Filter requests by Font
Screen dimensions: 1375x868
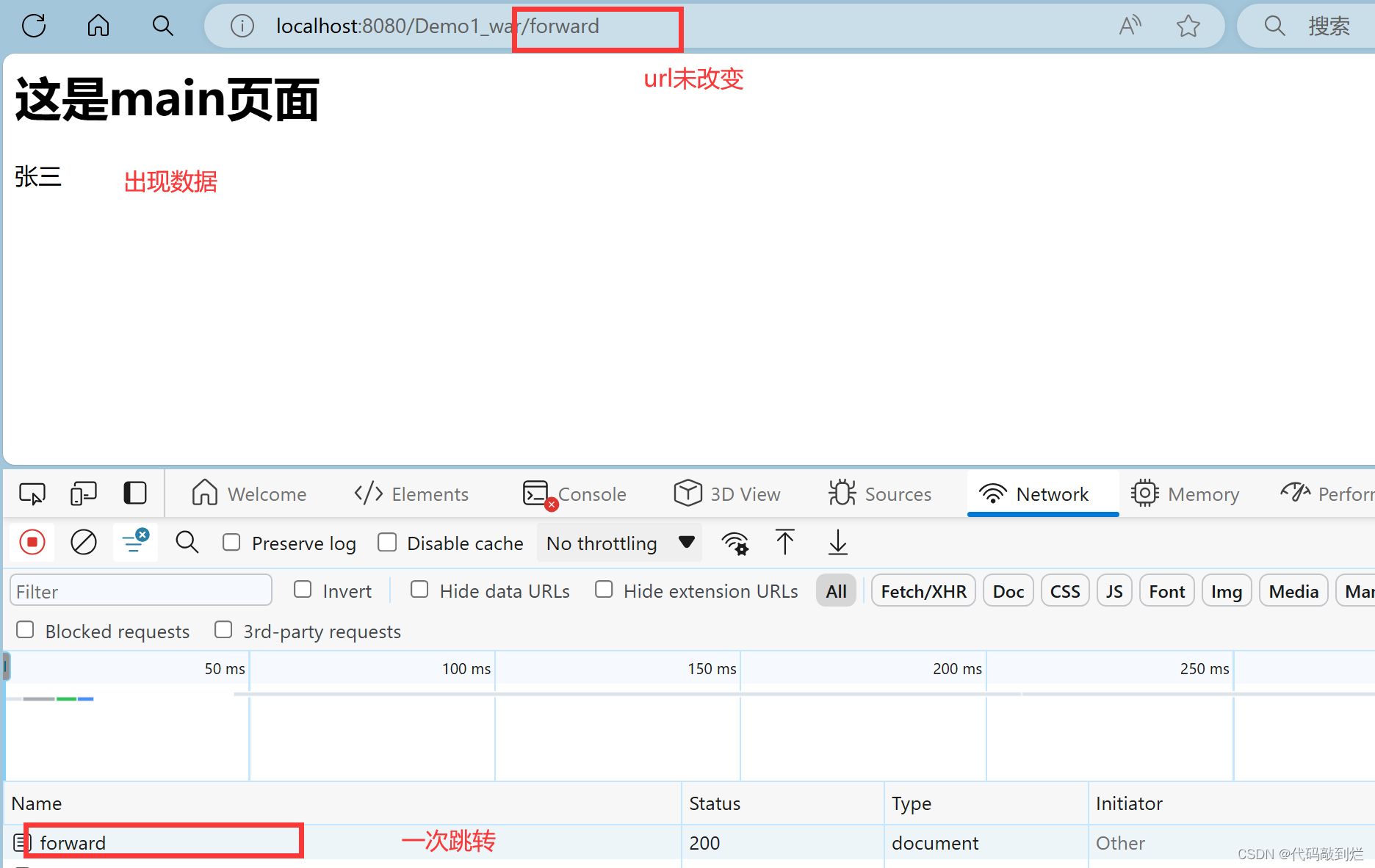click(x=1166, y=590)
